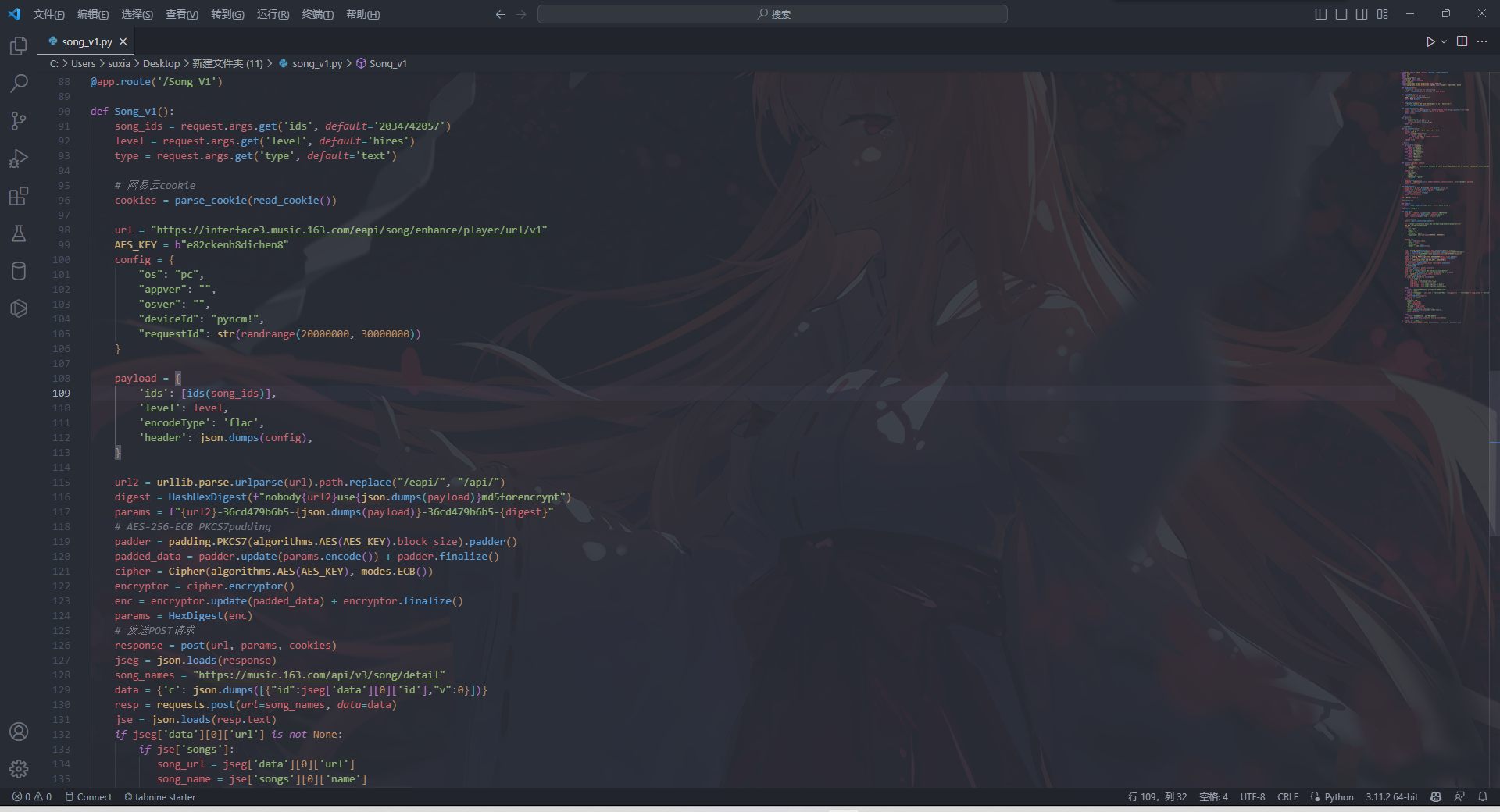The image size is (1500, 812).
Task: Open the interface3.music.163.com URL link
Action: pyautogui.click(x=349, y=230)
